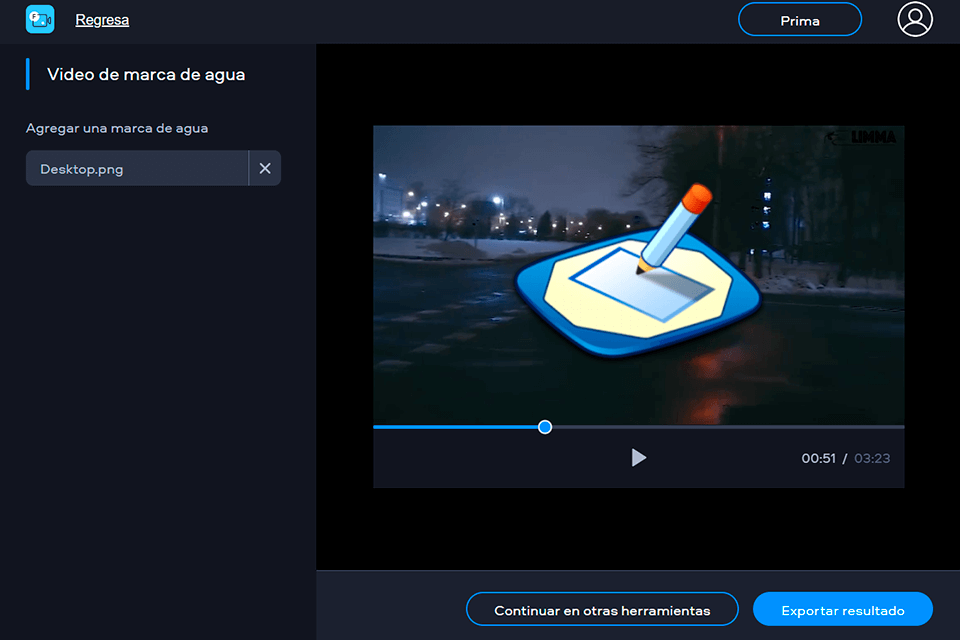
Task: Select the LIMMA watermark in the video corner
Action: (x=862, y=139)
